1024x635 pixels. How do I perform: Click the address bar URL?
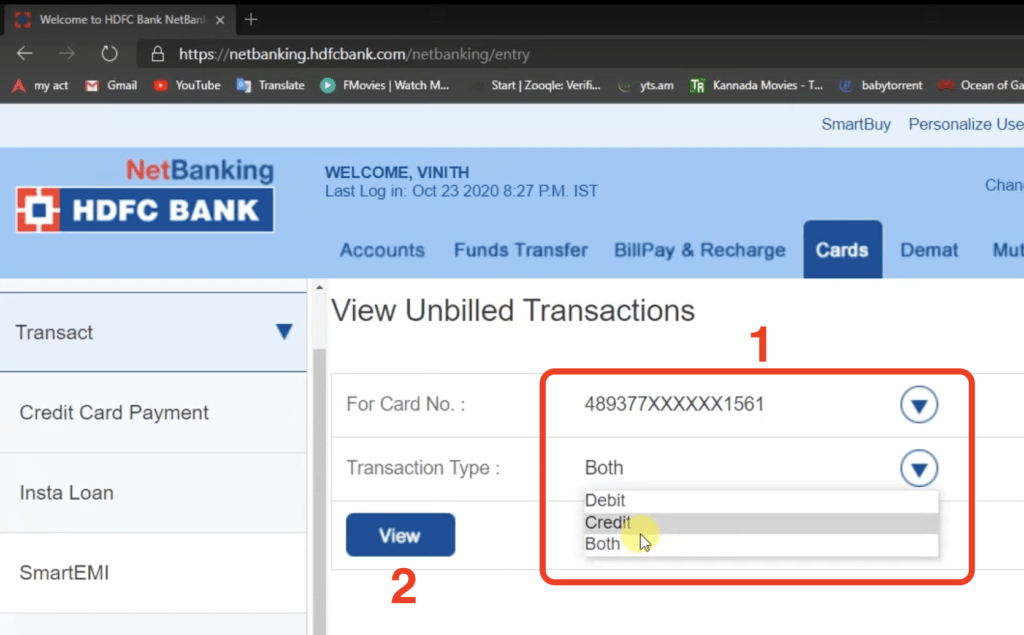pyautogui.click(x=354, y=54)
